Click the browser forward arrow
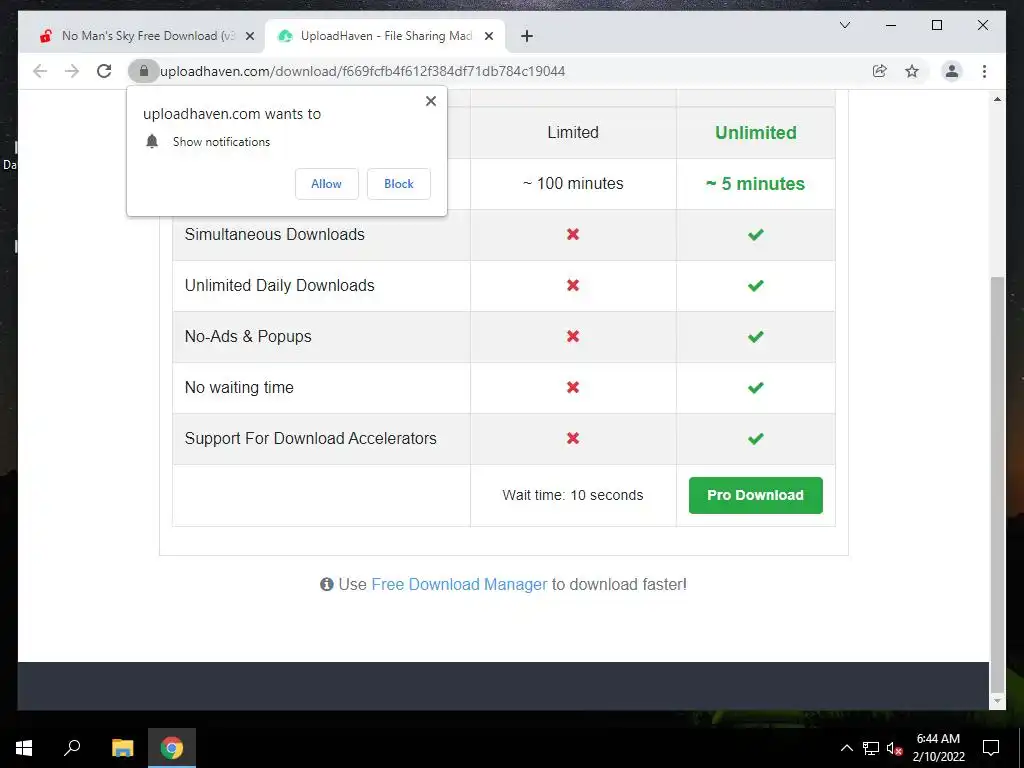 tap(72, 71)
